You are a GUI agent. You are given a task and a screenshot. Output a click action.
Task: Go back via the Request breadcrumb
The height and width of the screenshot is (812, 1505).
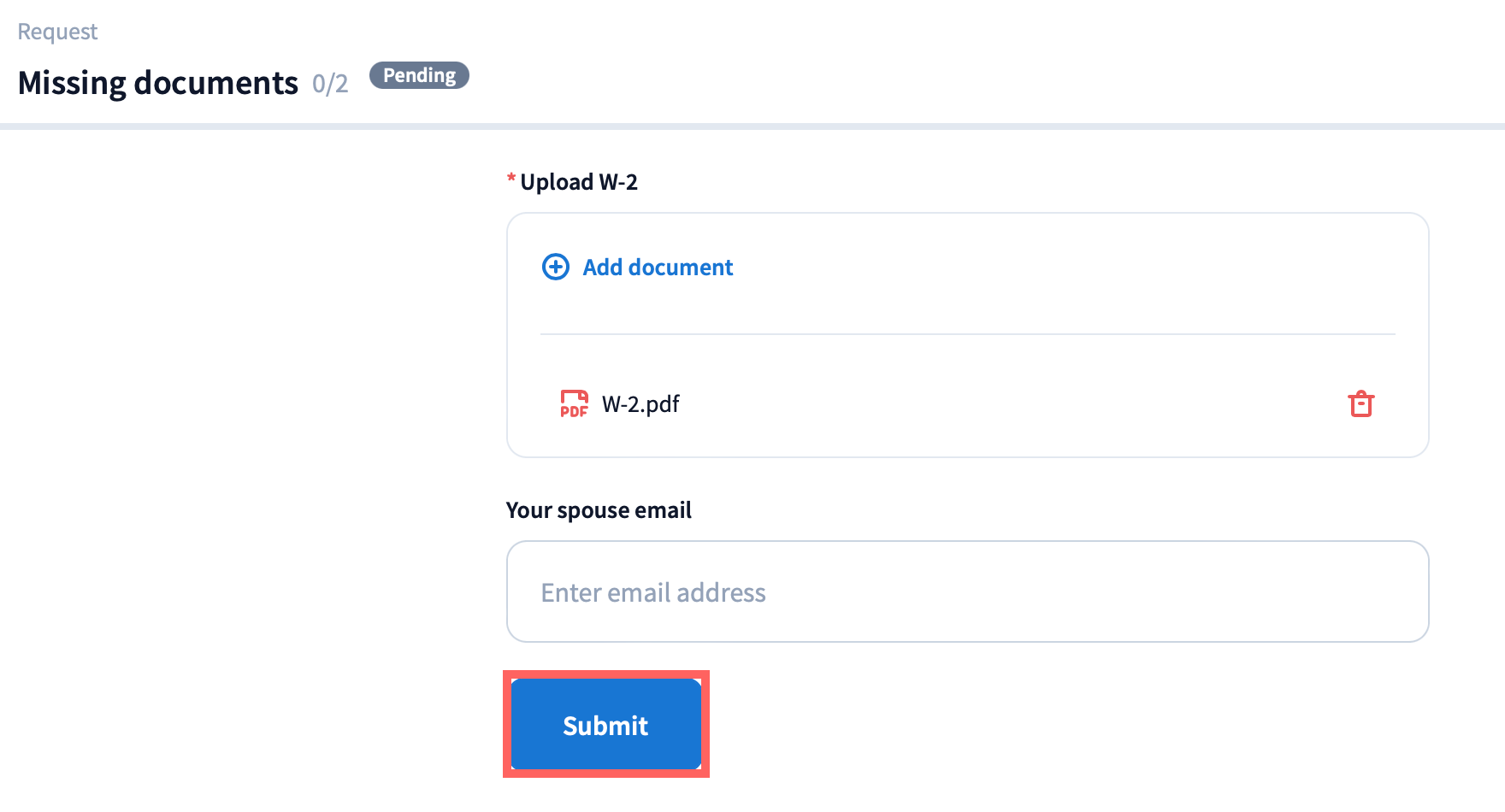pos(57,32)
